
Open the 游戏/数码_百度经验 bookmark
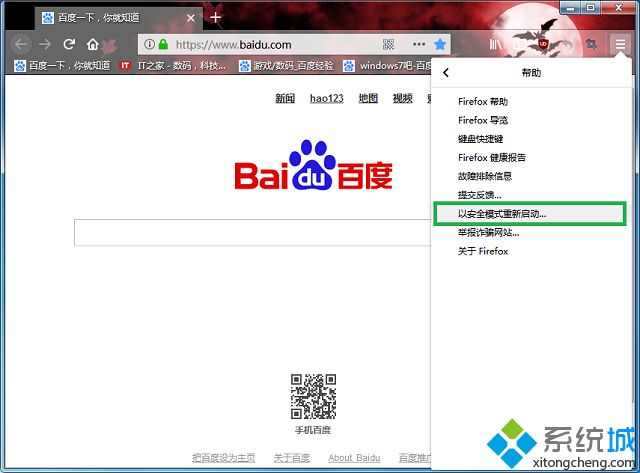[286, 66]
